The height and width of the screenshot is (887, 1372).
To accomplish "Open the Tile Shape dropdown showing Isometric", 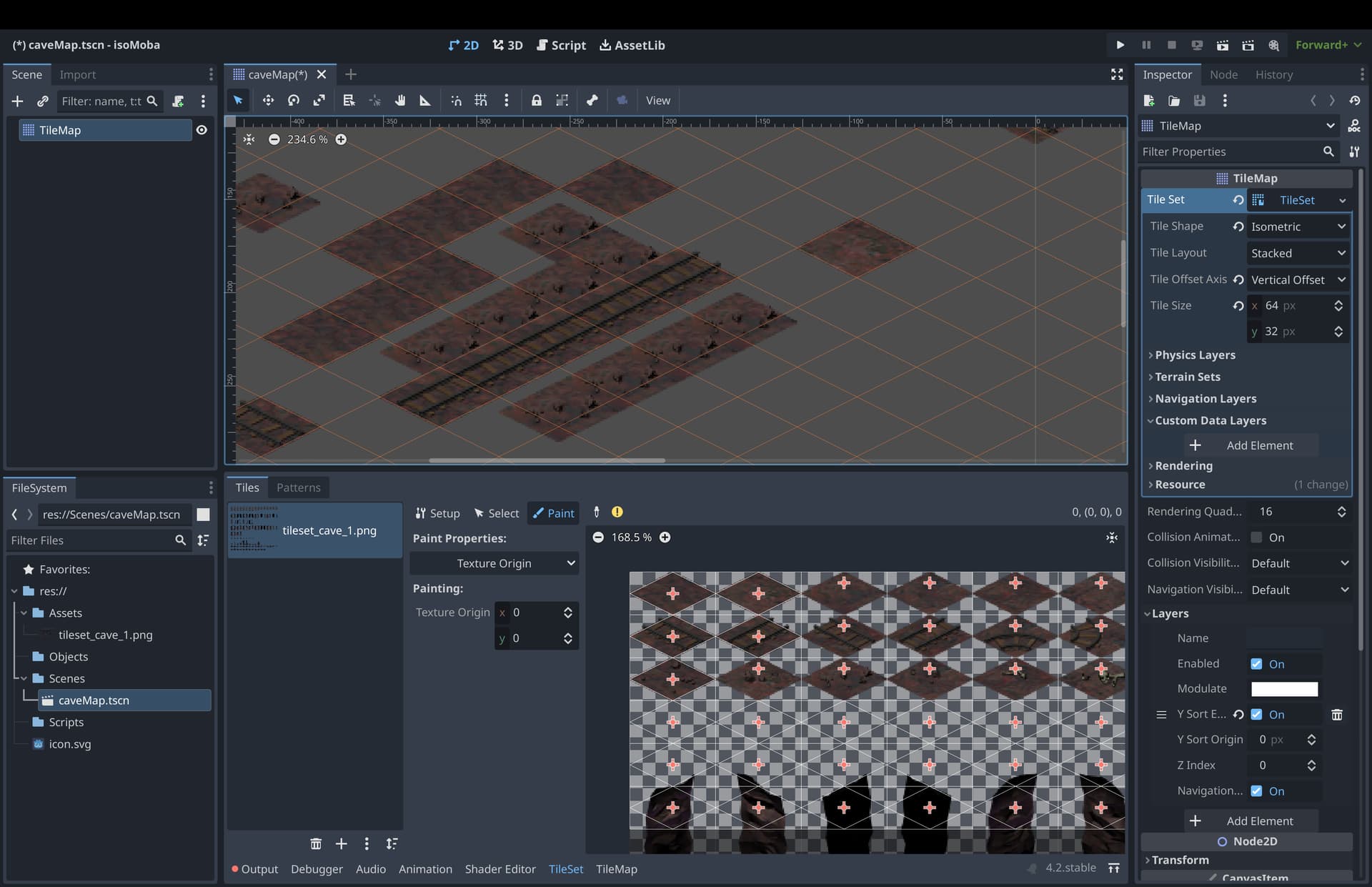I will coord(1297,226).
